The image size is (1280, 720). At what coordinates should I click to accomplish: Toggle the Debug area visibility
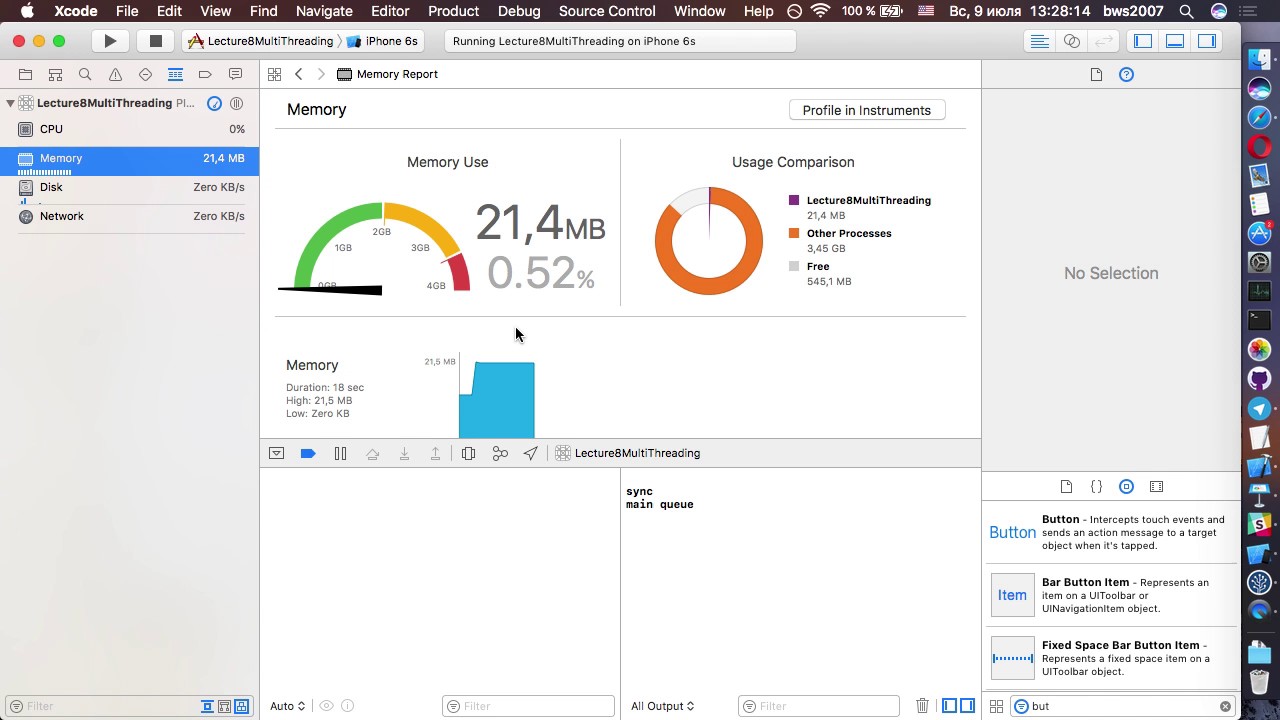1175,41
